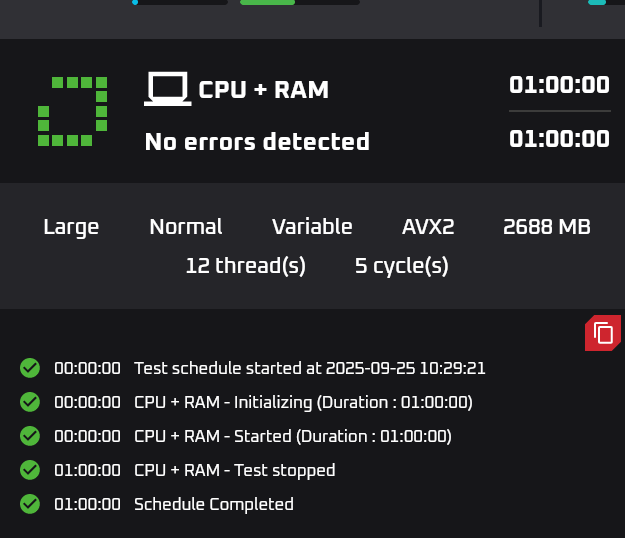Click the green progress bar at top

pyautogui.click(x=267, y=2)
